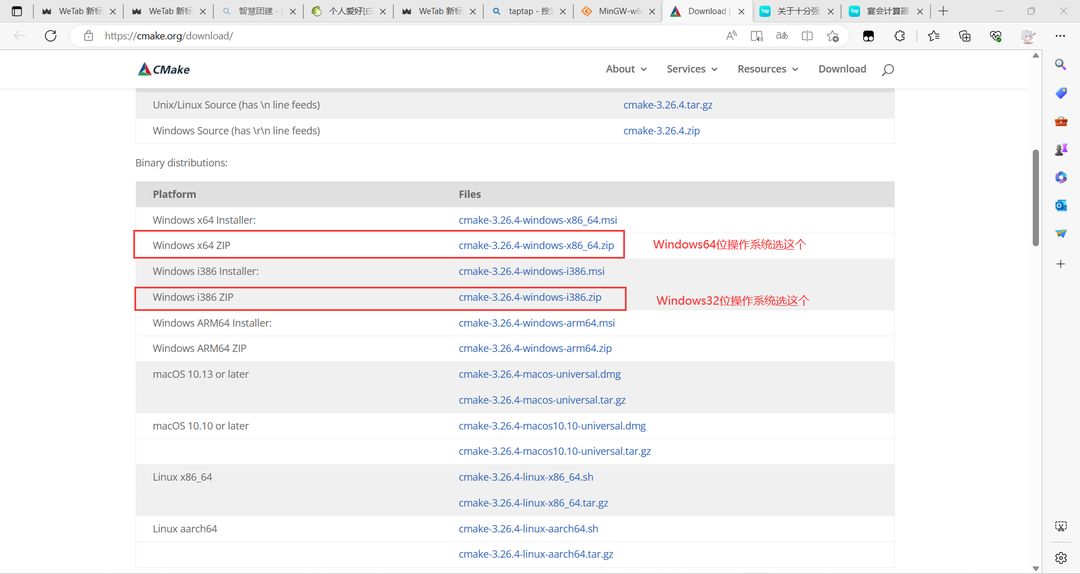1080x574 pixels.
Task: Open sidebar Microsoft 365 icon
Action: (1061, 178)
